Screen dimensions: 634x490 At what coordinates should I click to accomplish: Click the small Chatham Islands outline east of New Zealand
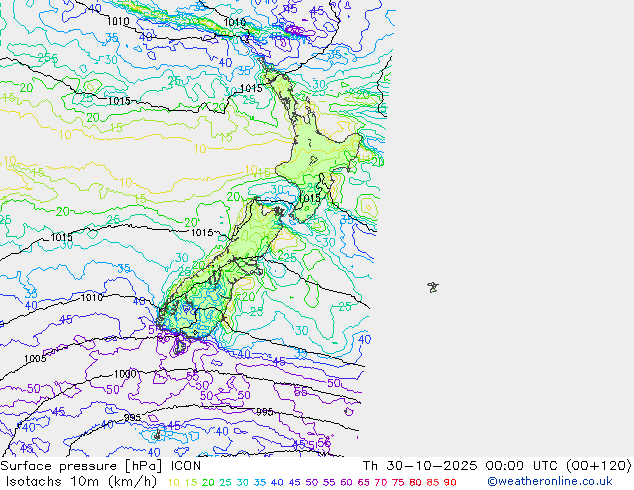tap(433, 287)
